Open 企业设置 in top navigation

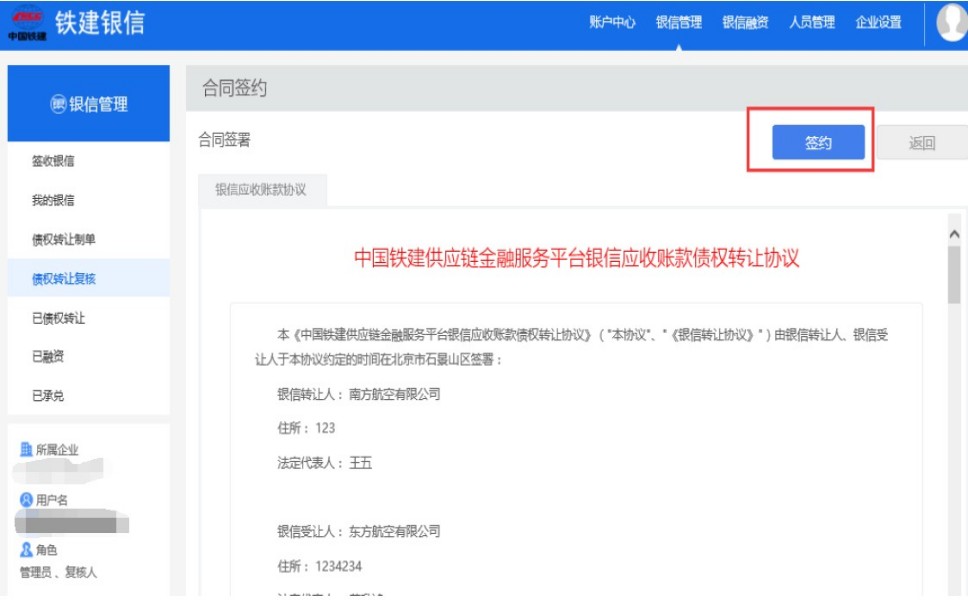(878, 23)
